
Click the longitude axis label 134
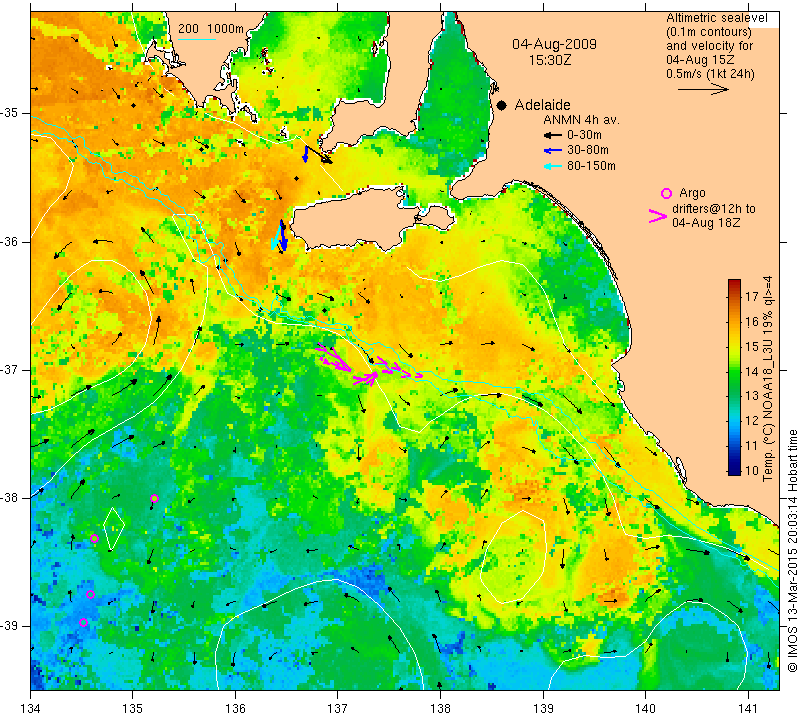tap(31, 708)
